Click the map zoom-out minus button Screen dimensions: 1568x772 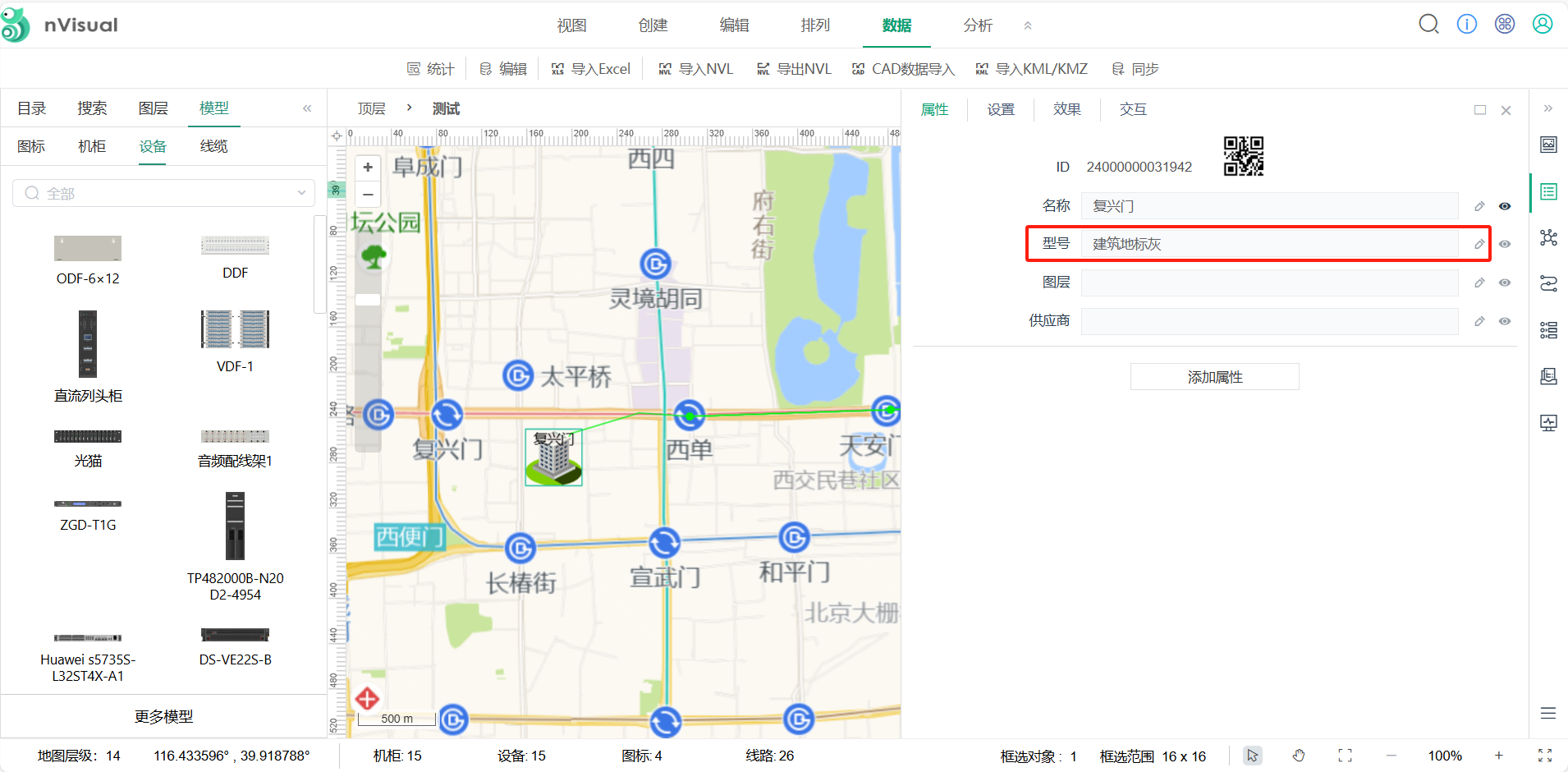tap(368, 195)
